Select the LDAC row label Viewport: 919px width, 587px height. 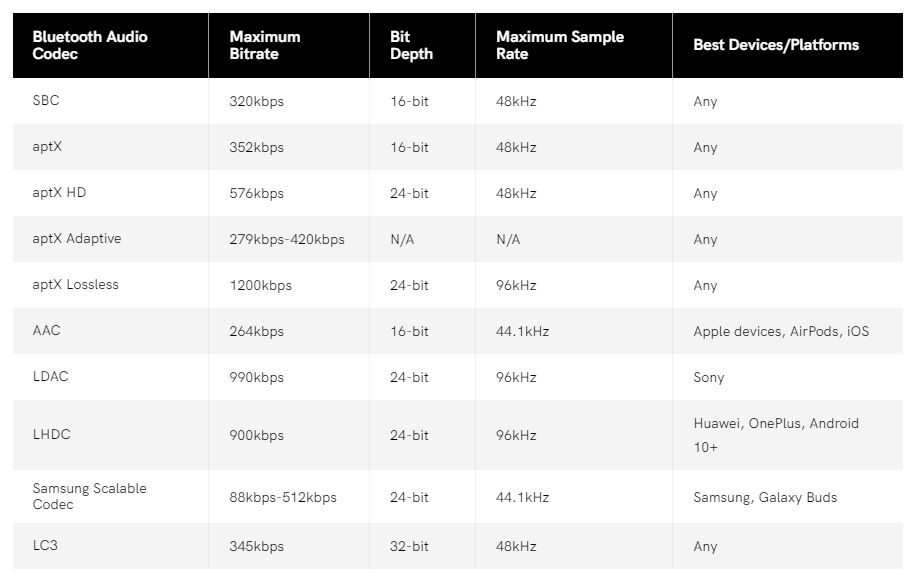[50, 376]
